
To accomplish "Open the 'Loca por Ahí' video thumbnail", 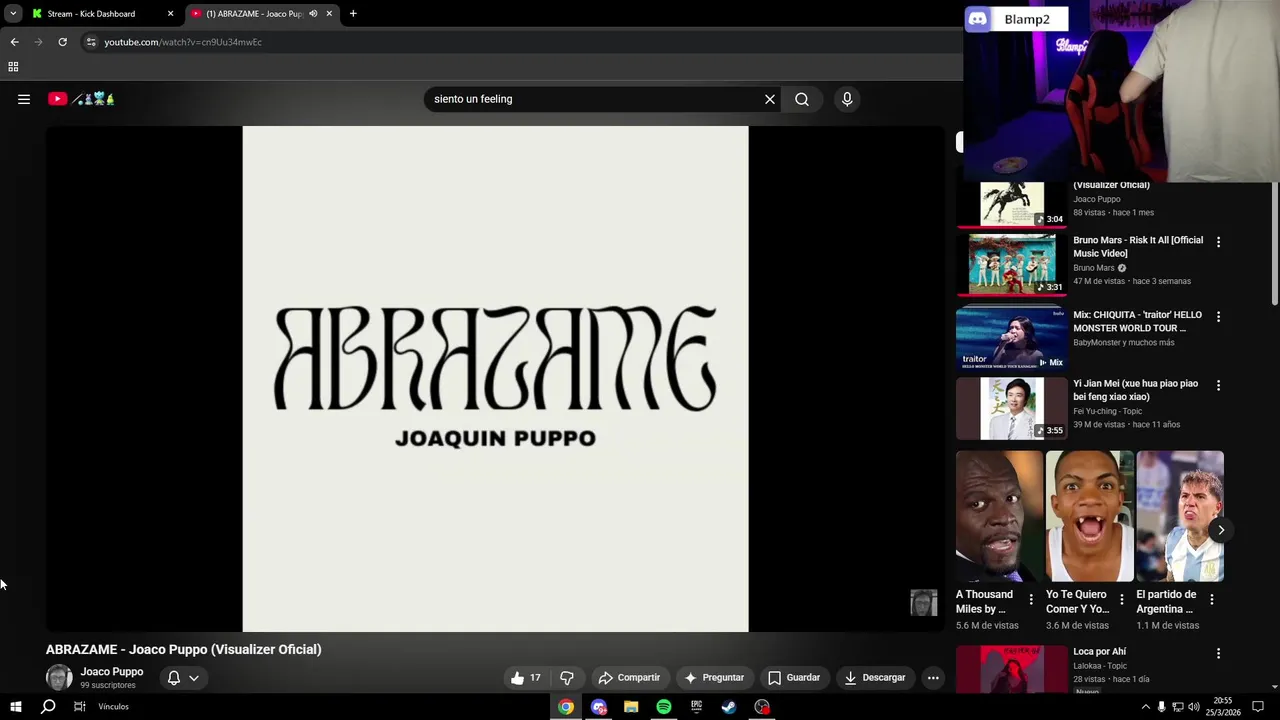I will point(1012,669).
